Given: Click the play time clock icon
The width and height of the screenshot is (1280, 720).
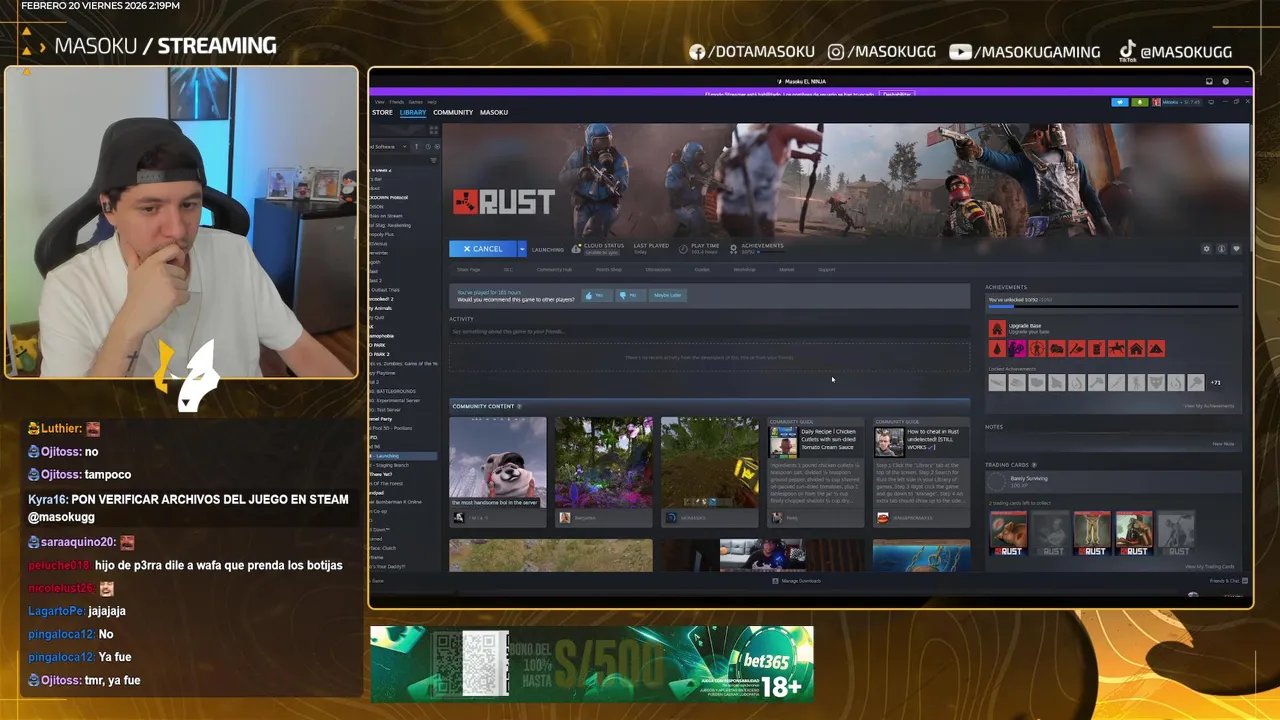Looking at the screenshot, I should click(x=683, y=249).
